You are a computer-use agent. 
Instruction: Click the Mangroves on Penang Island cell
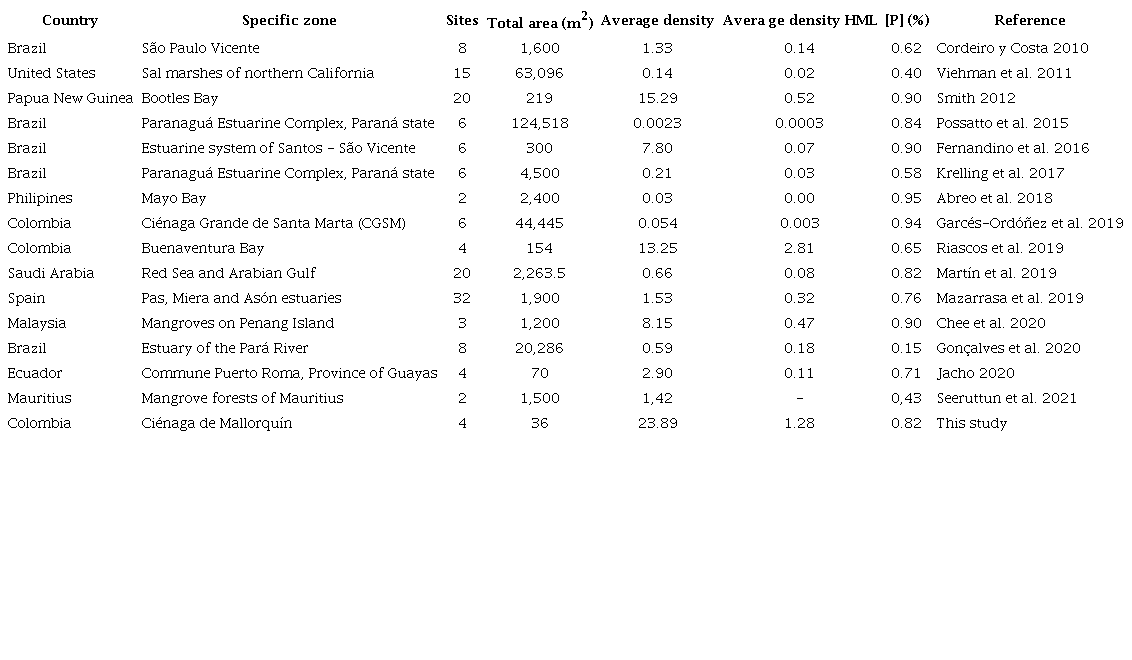238,323
